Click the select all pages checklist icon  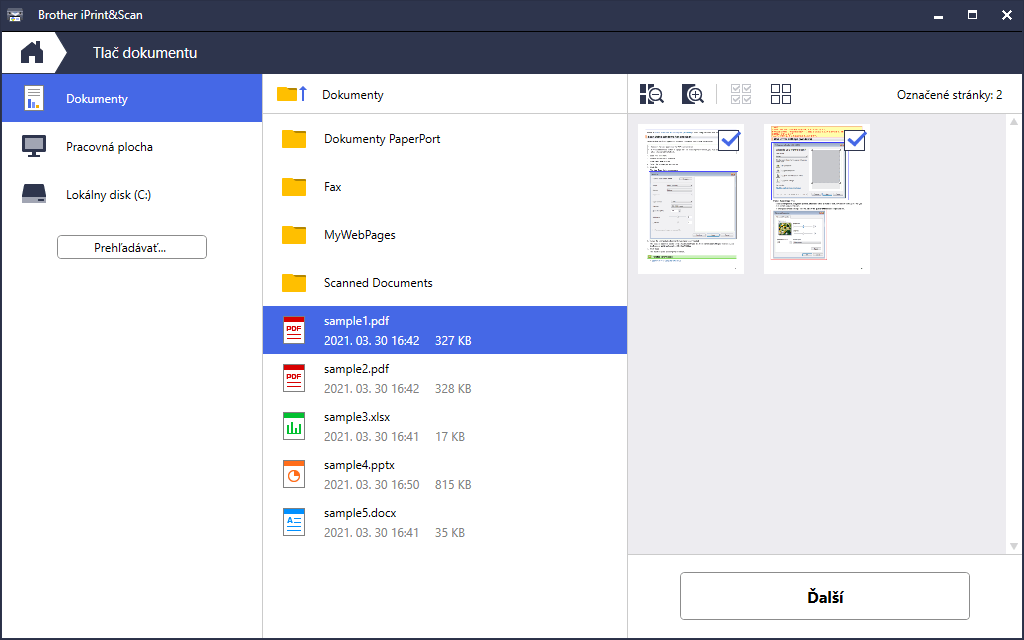point(742,95)
